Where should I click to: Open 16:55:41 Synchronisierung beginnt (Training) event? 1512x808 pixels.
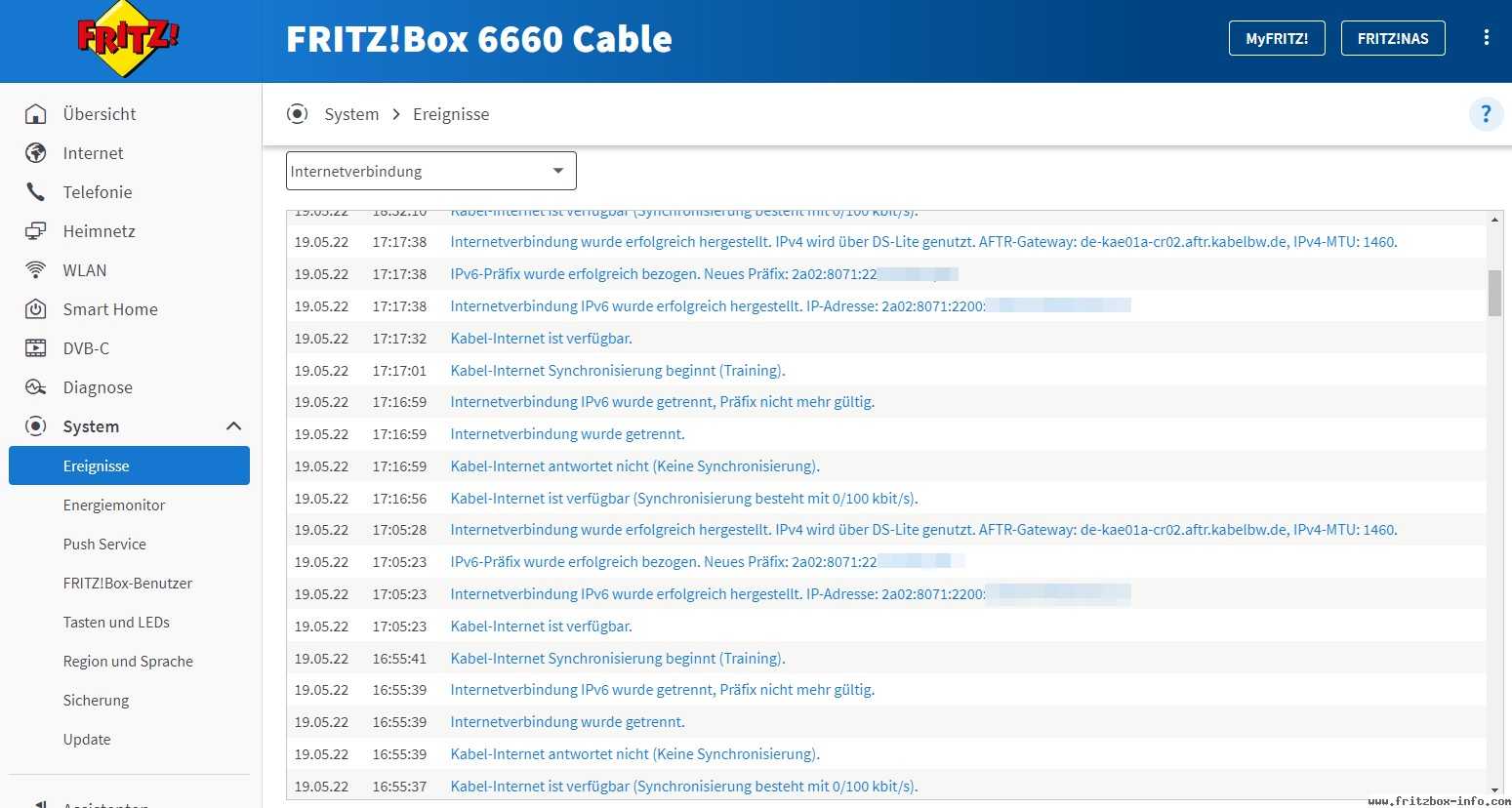click(x=618, y=659)
